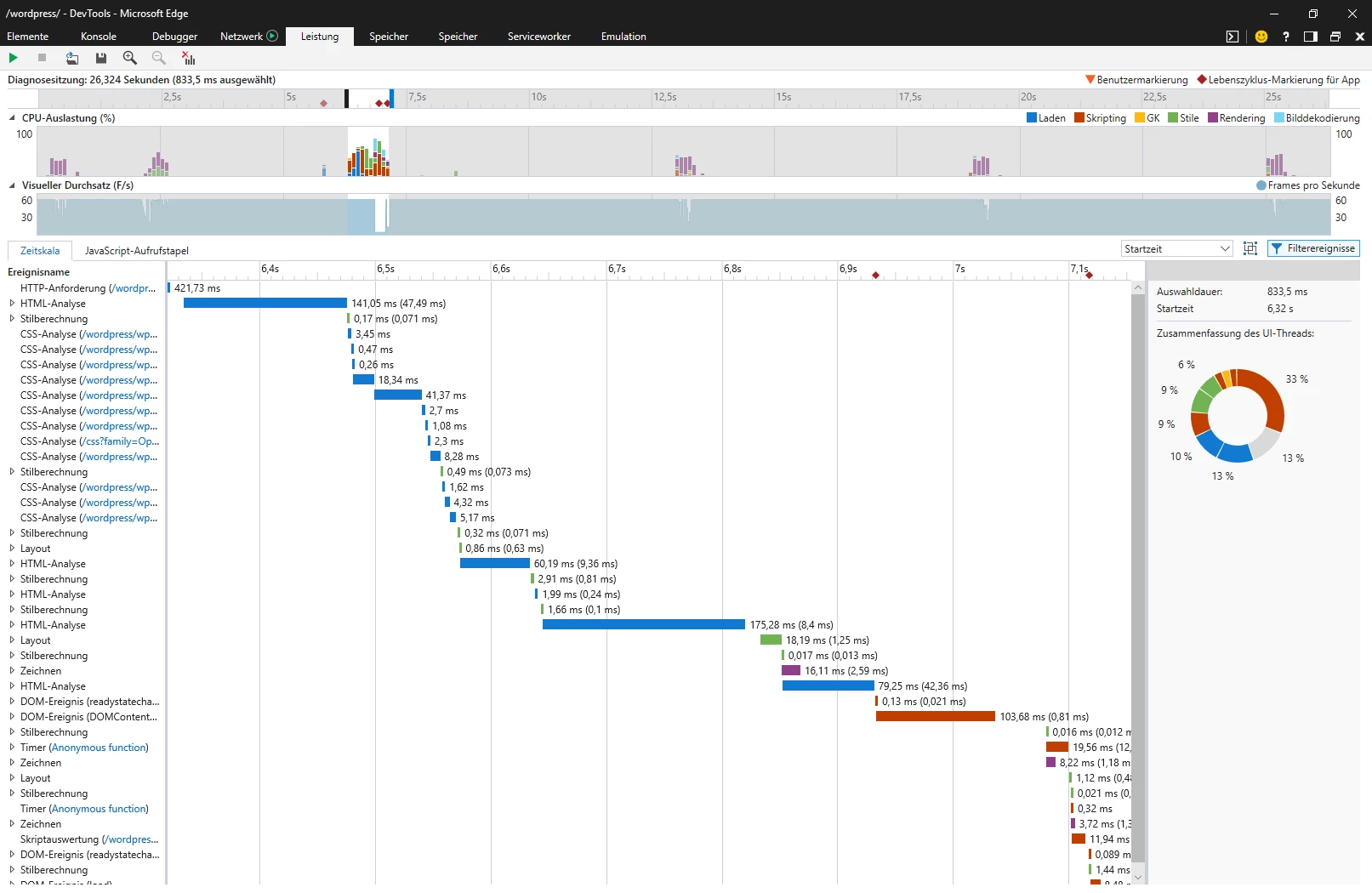Click the Frames pro Sekunde legend dot
Viewport: 1372px width, 893px height.
[1261, 185]
